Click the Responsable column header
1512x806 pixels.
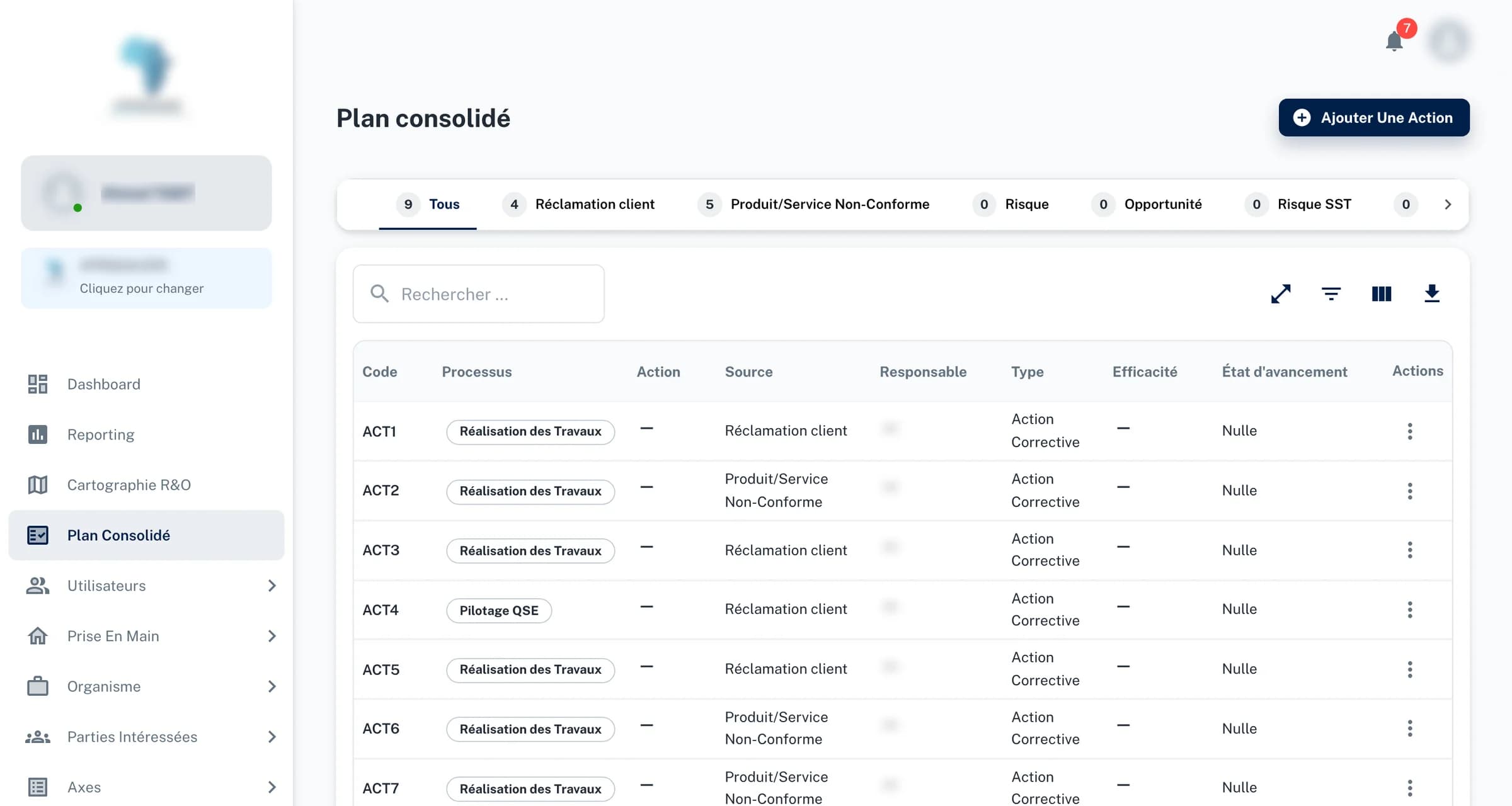tap(923, 372)
